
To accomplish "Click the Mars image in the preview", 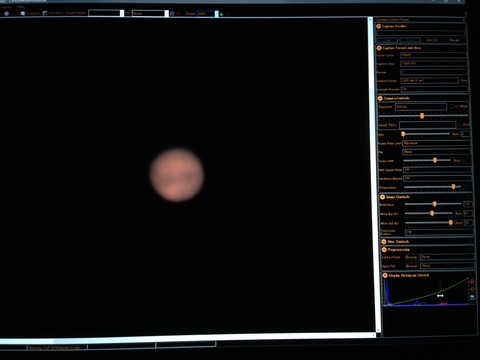I will tap(176, 175).
